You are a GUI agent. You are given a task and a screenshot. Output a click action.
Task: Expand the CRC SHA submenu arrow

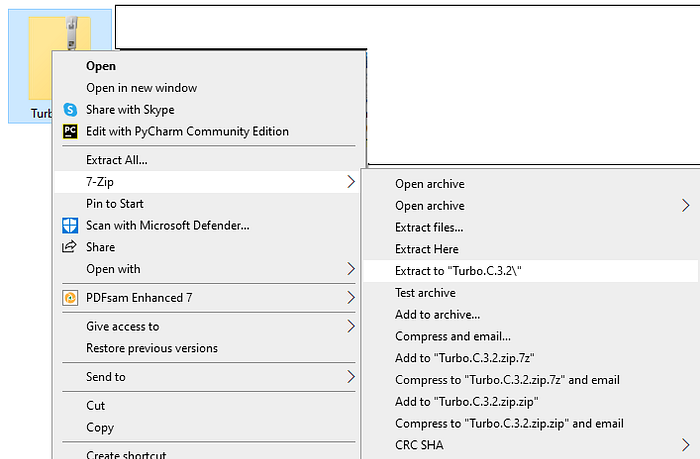pyautogui.click(x=685, y=445)
